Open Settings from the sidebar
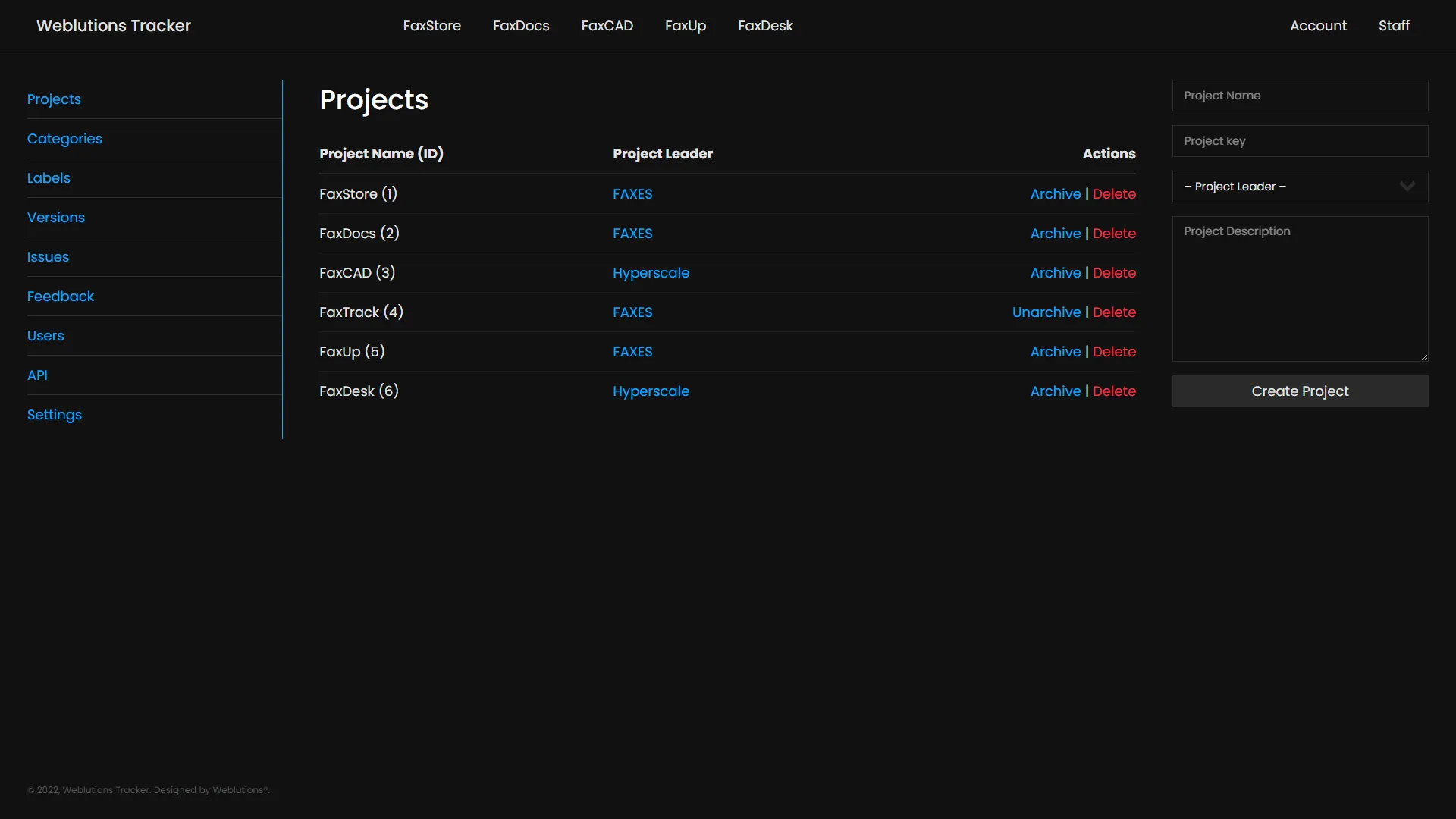The width and height of the screenshot is (1456, 819). click(x=54, y=415)
